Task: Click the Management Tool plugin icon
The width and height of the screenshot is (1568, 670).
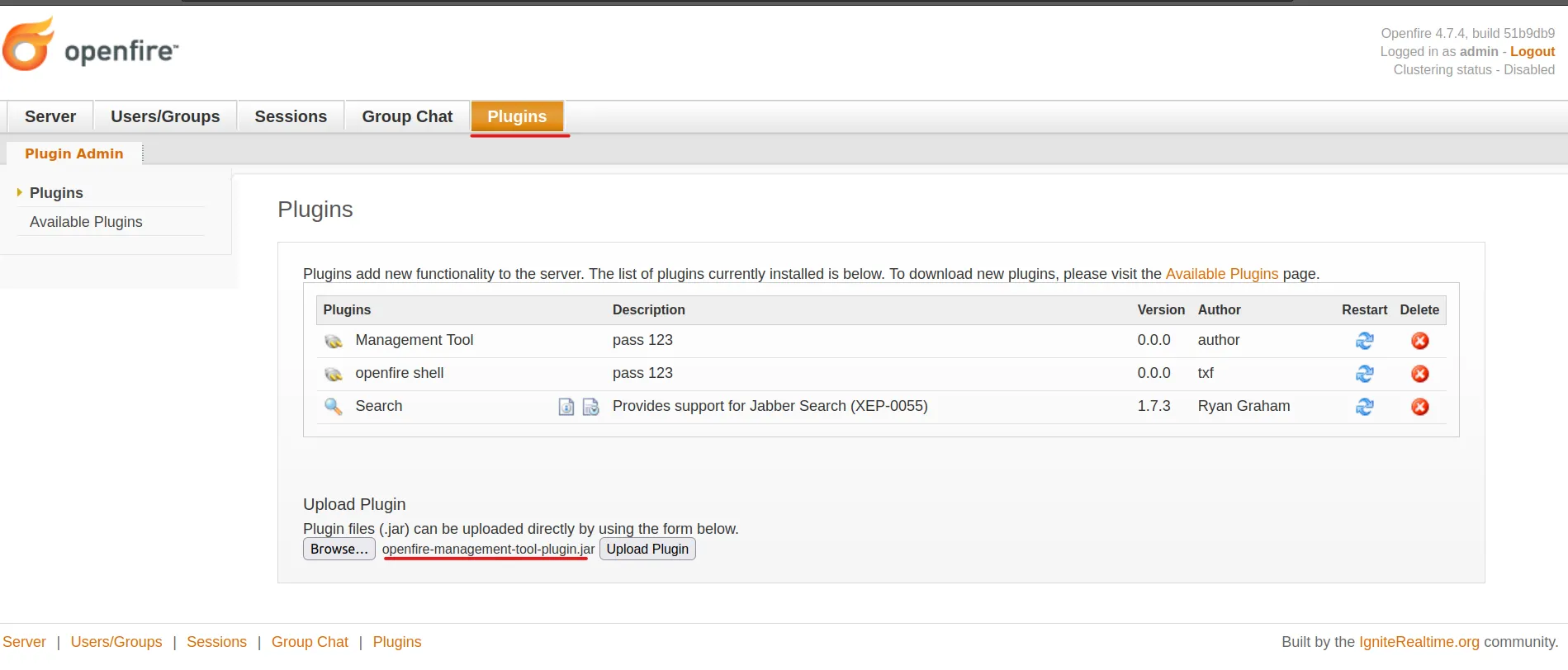Action: click(x=334, y=341)
